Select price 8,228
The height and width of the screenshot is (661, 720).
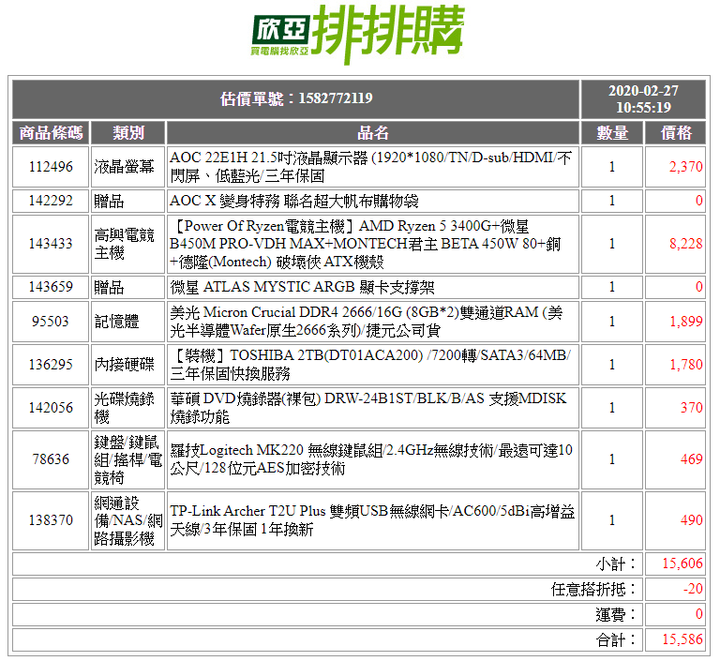point(686,244)
